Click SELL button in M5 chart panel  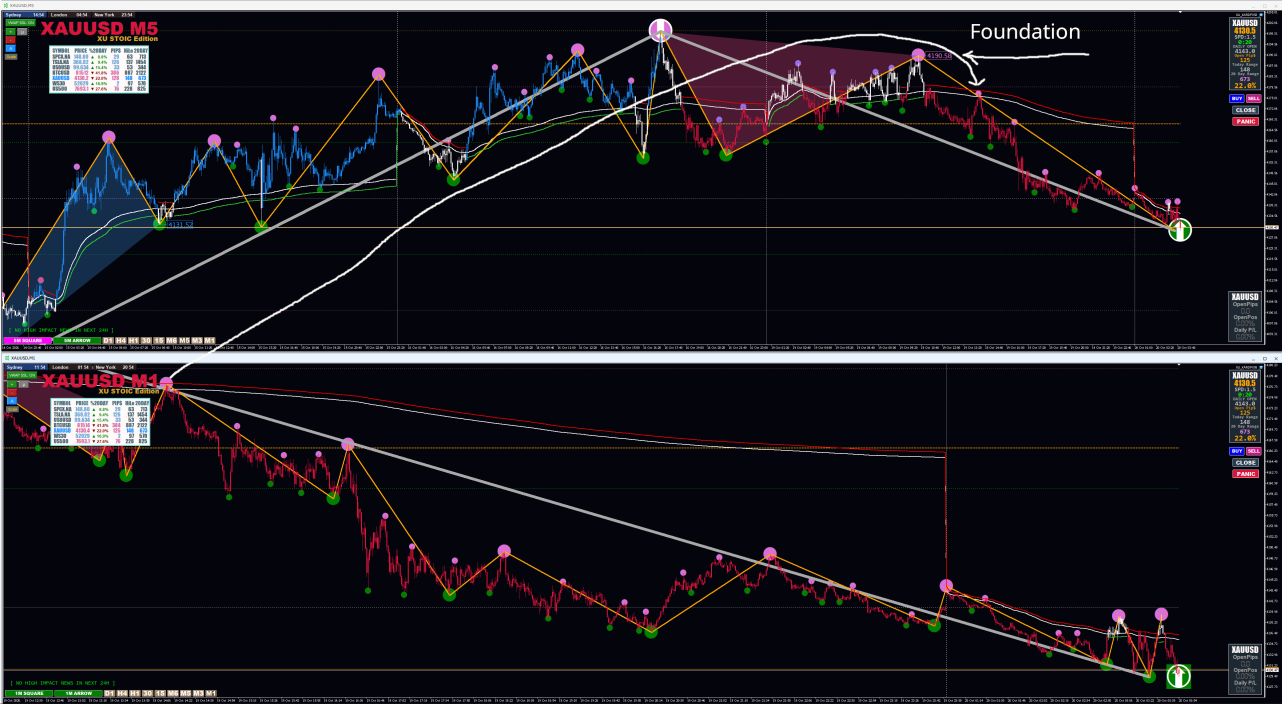click(x=1254, y=99)
